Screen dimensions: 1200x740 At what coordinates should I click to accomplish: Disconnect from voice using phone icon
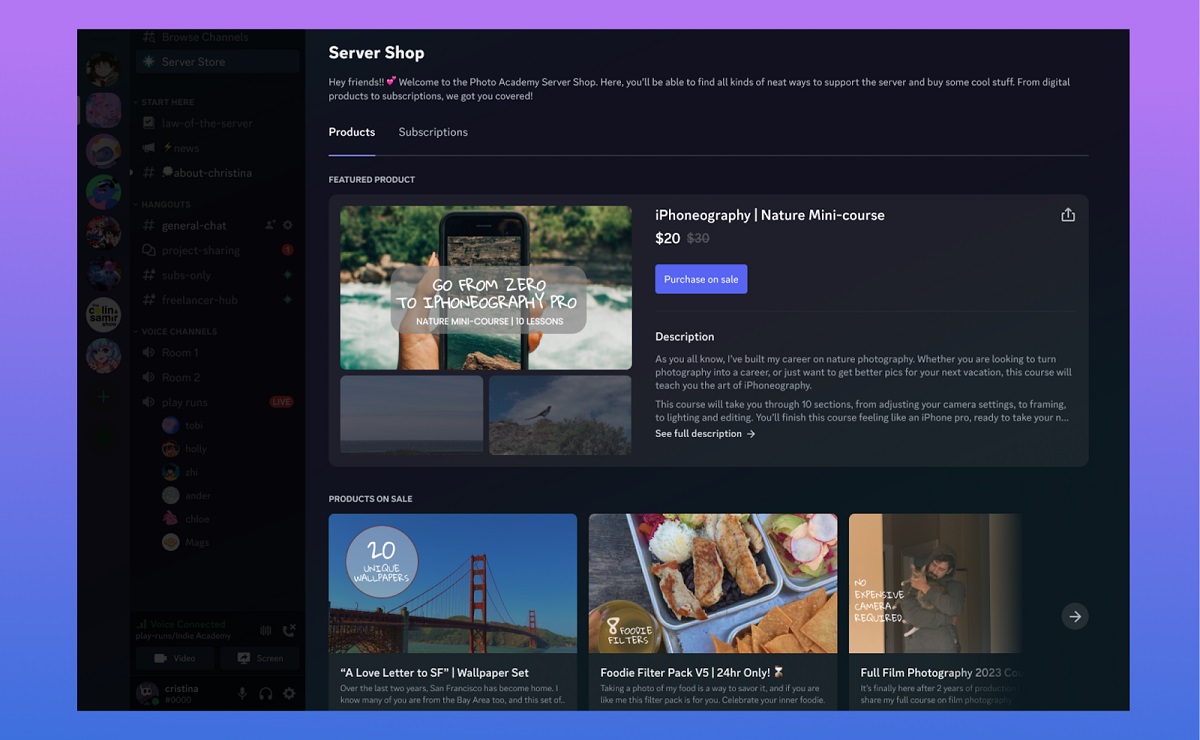click(x=289, y=630)
